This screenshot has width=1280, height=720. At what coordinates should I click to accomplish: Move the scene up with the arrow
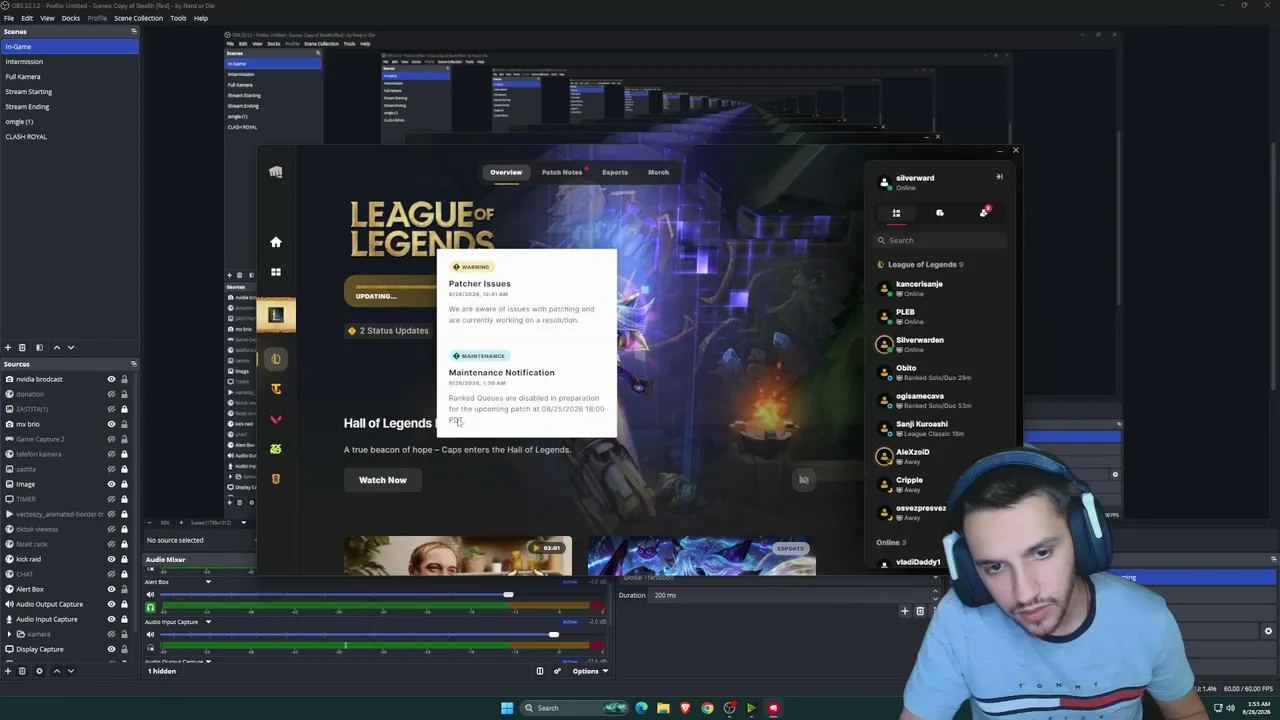[x=56, y=347]
